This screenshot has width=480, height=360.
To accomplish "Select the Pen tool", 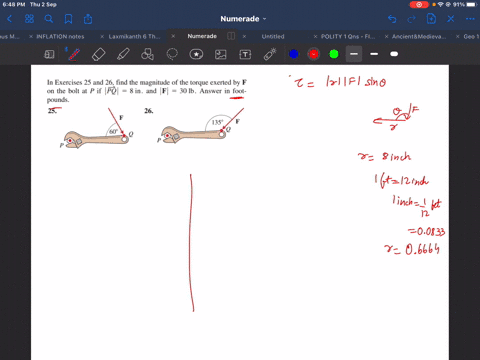I will pos(74,54).
